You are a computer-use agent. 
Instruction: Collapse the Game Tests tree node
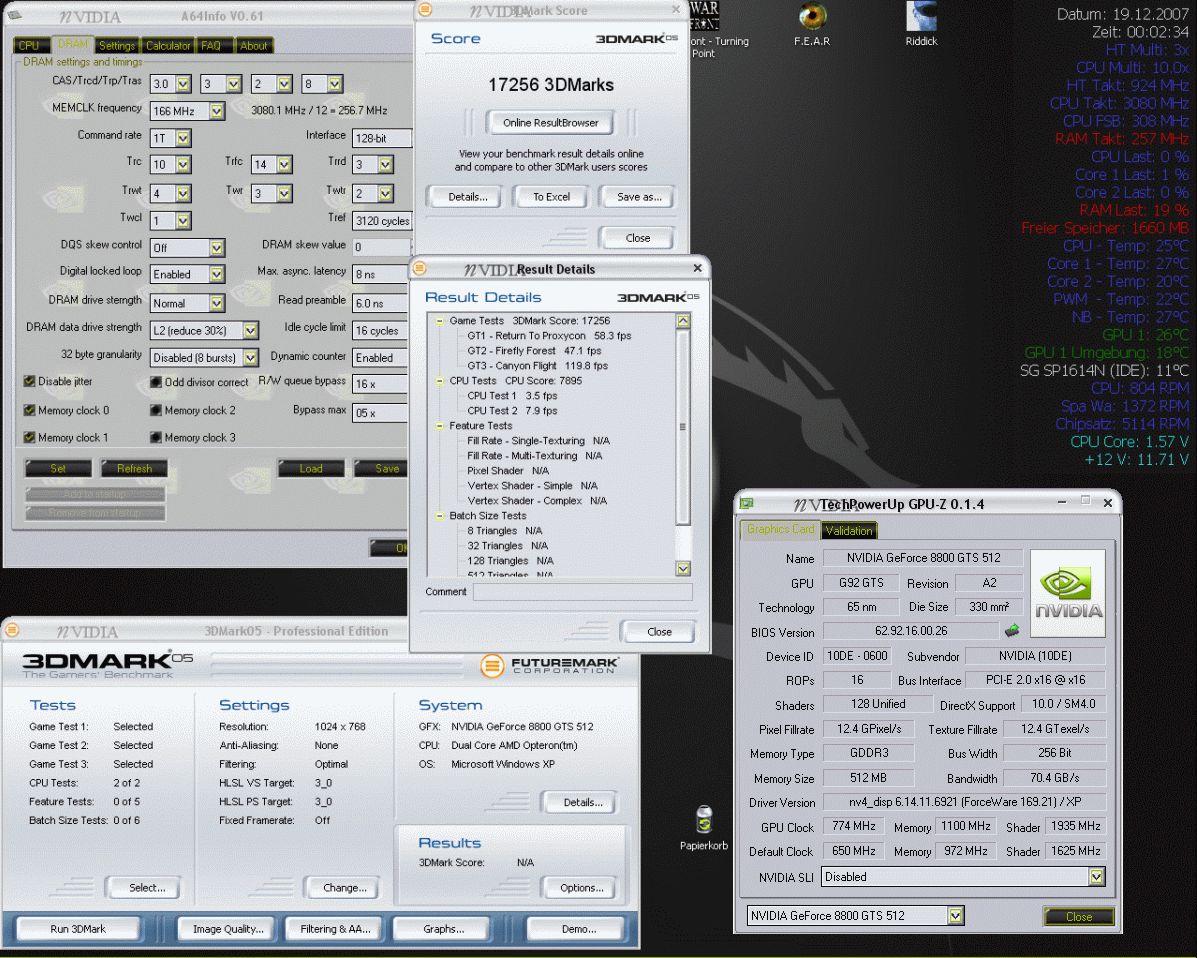point(440,321)
